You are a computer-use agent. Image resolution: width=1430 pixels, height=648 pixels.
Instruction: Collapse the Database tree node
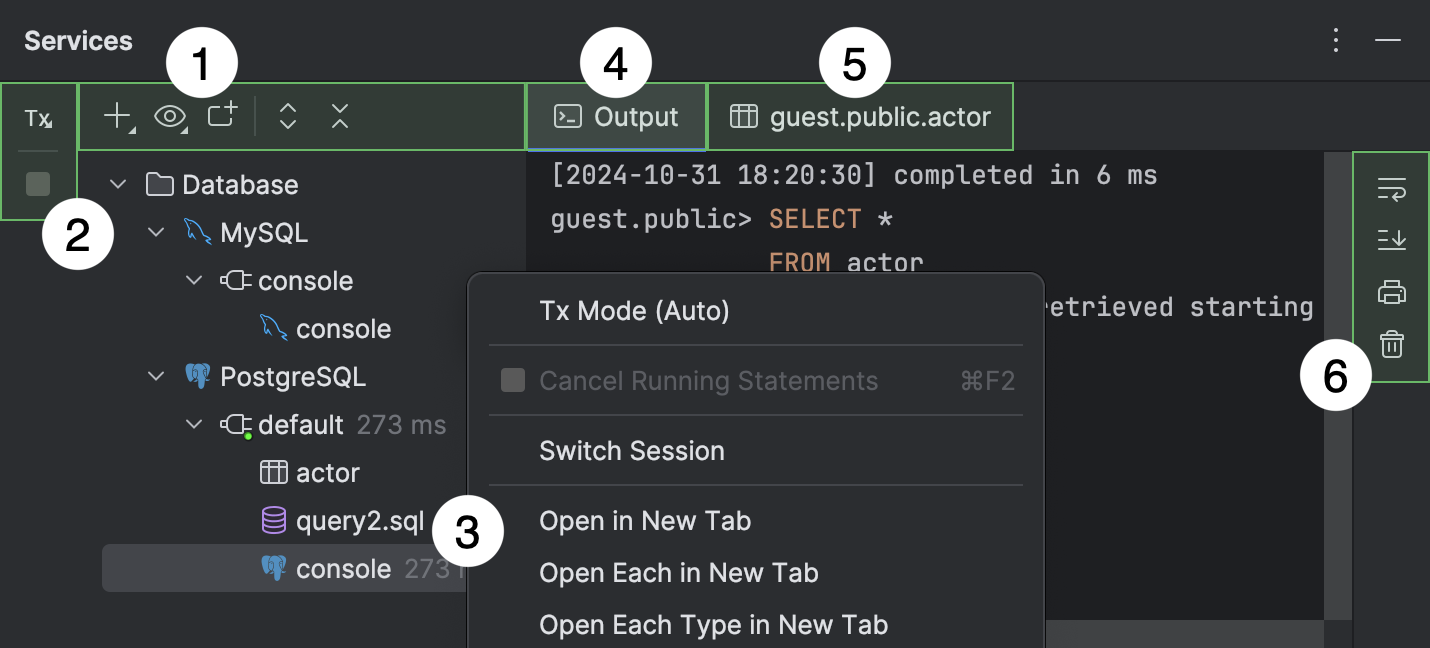118,185
